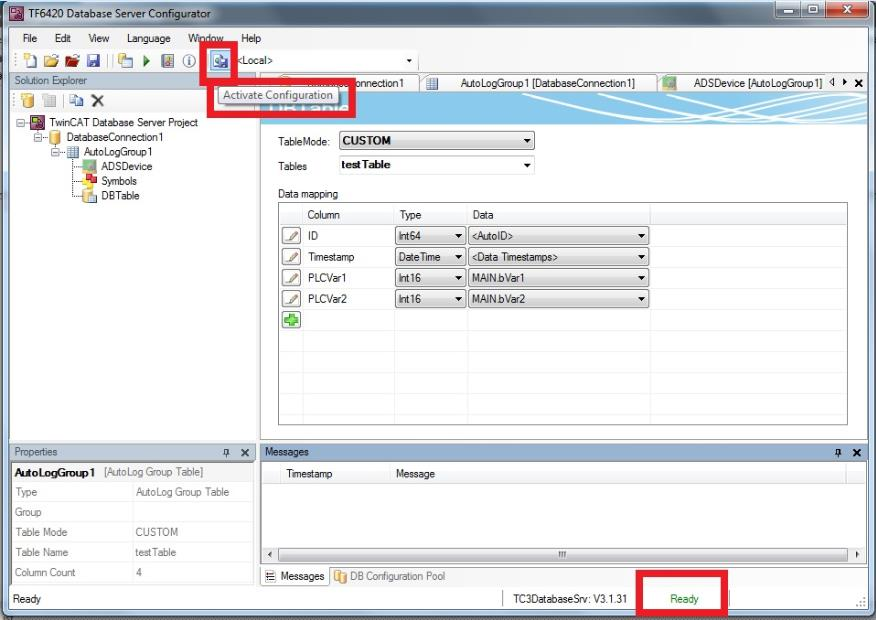
Task: Open a project with the yellow folder icon
Action: [51, 60]
